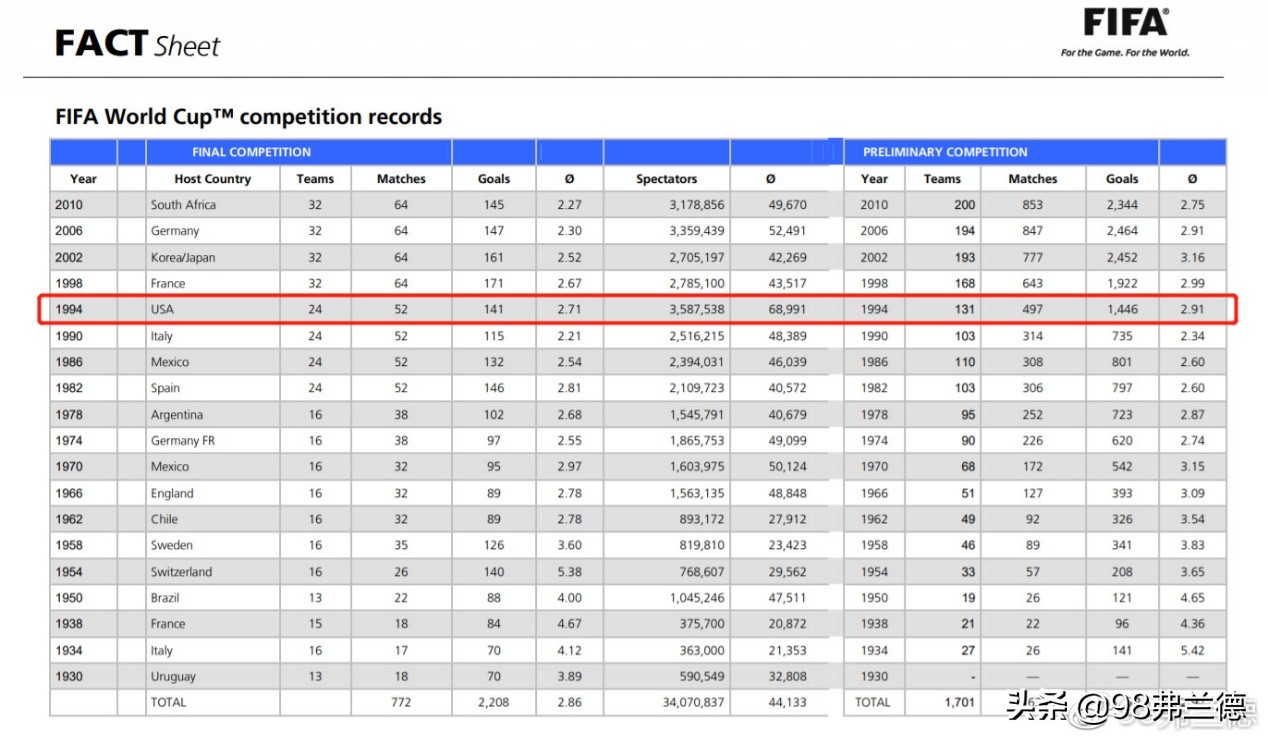Select preliminary goals value '2,464' for 2006
This screenshot has width=1268, height=744.
point(1122,231)
